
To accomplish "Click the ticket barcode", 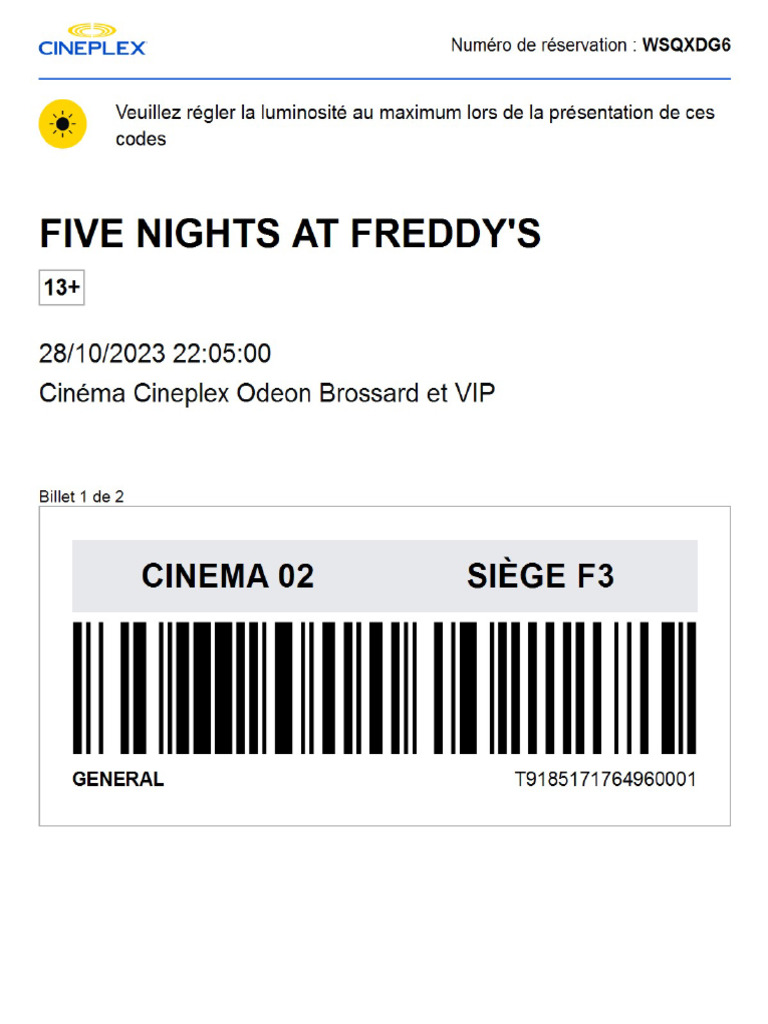I will 385,688.
